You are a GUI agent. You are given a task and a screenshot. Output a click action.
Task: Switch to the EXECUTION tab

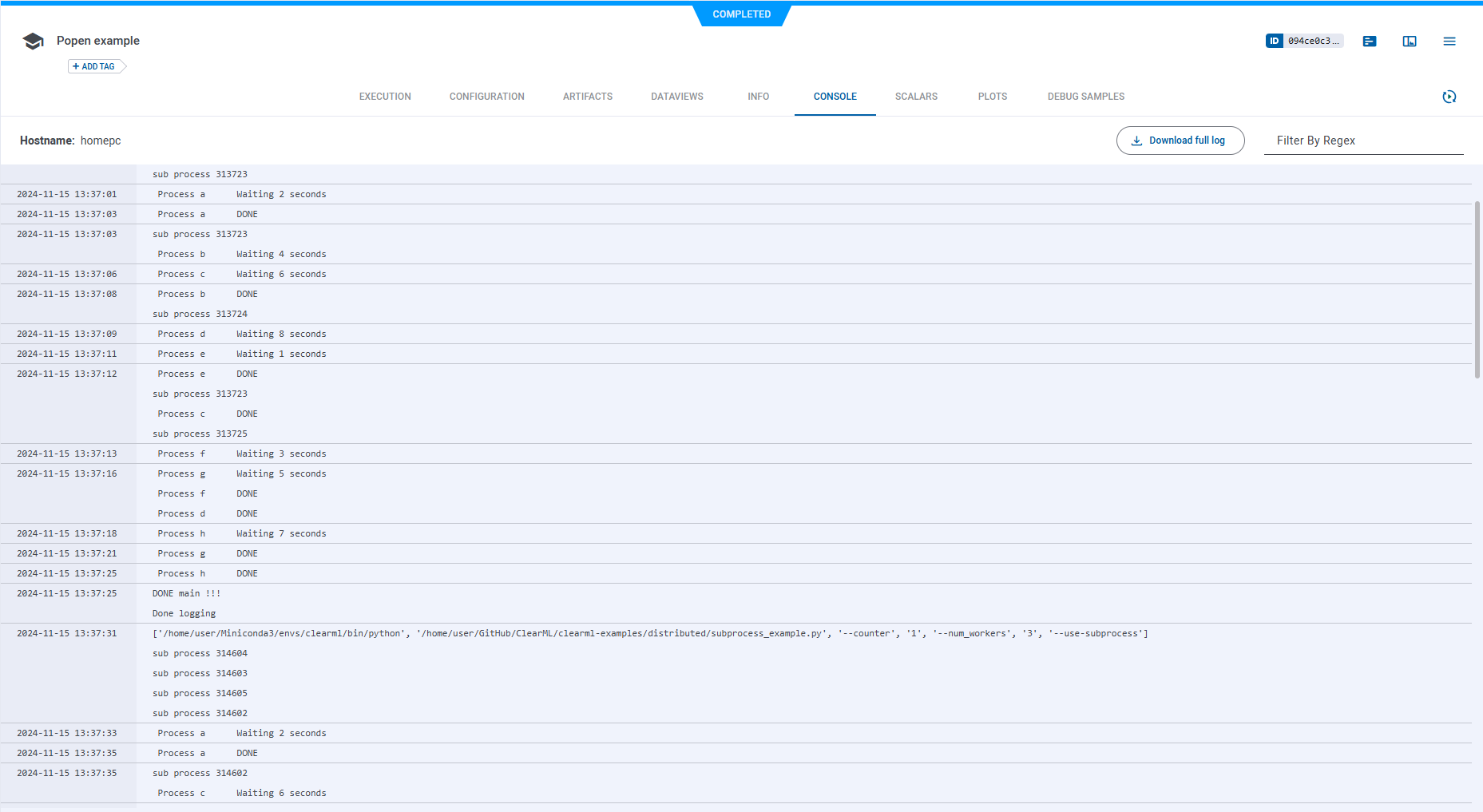[x=385, y=97]
